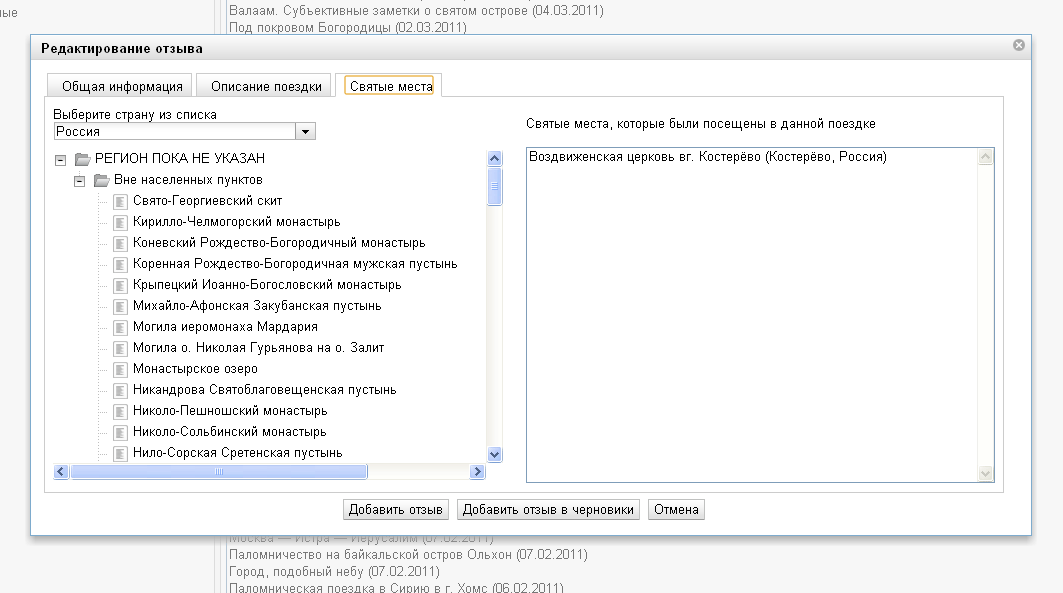This screenshot has width=1063, height=593.
Task: Close the Редактирование отзыва dialog
Action: pos(1018,46)
